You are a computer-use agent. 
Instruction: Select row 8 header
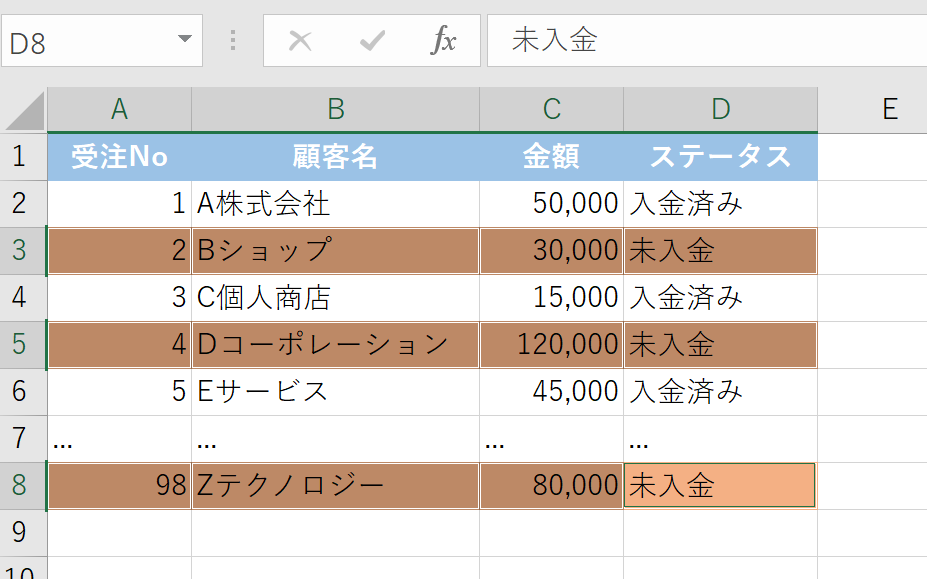[22, 486]
